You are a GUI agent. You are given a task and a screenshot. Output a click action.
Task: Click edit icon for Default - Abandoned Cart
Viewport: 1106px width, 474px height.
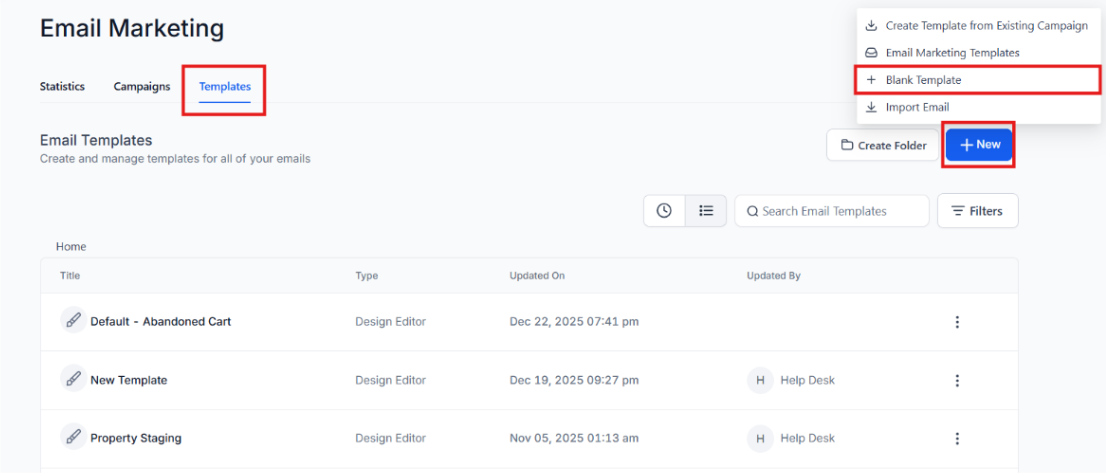[72, 321]
